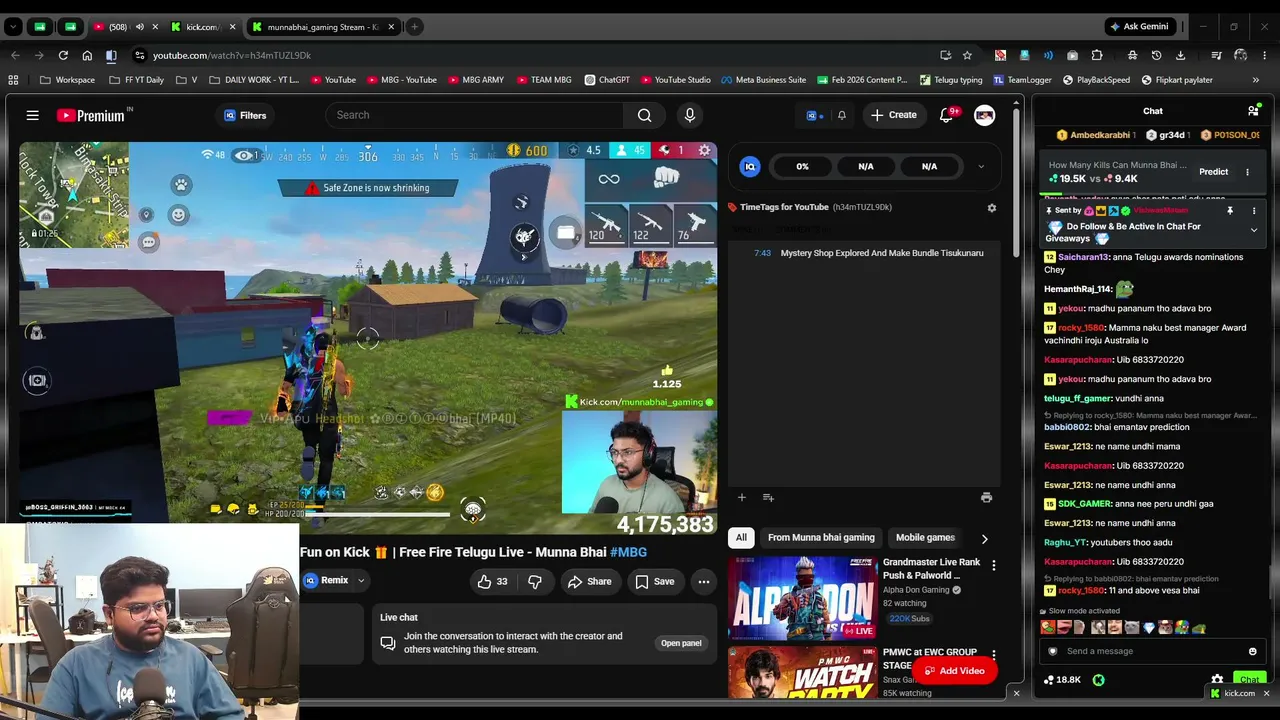Show more video filter chips
The width and height of the screenshot is (1280, 720).
984,538
